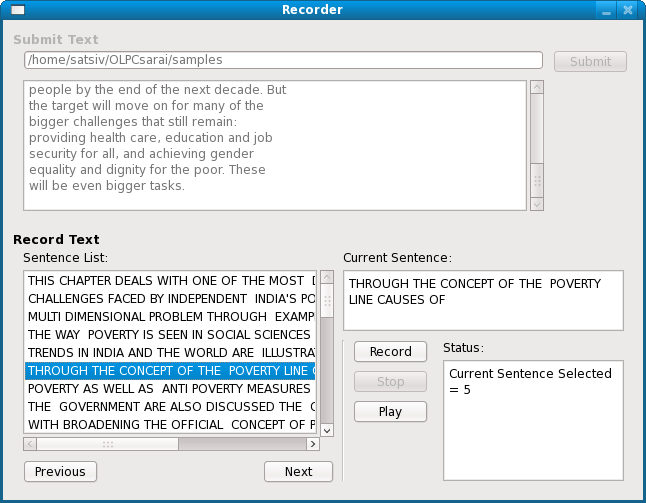Click the Record button
646x503 pixels.
(390, 351)
